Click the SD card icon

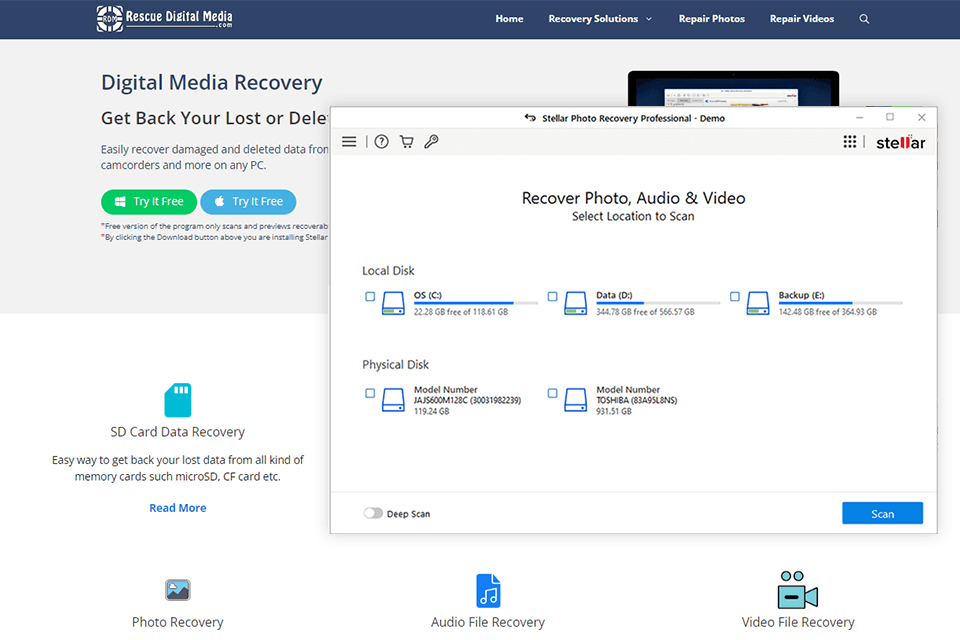(178, 400)
